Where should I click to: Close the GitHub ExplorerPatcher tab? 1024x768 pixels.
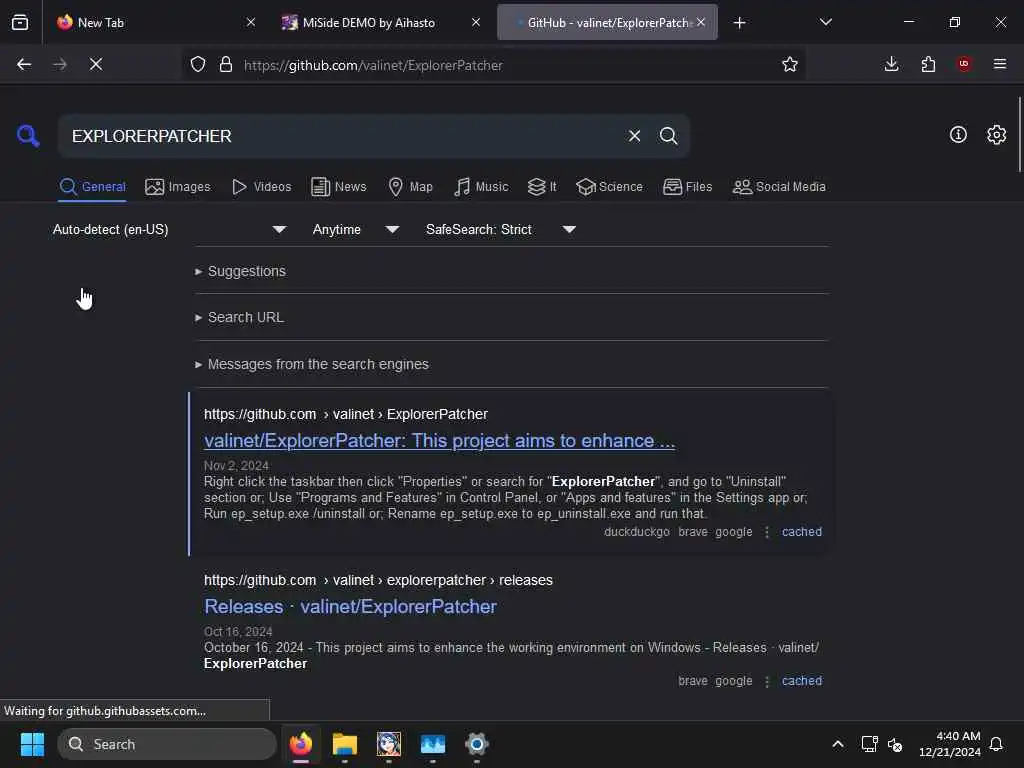coord(701,22)
